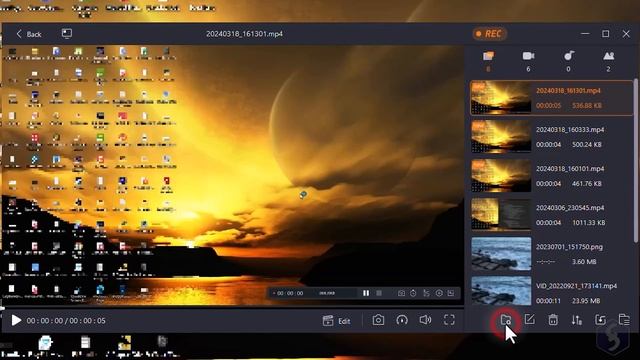Viewport: 640px width, 360px height.
Task: Open the playback speed gauge icon
Action: coord(402,320)
